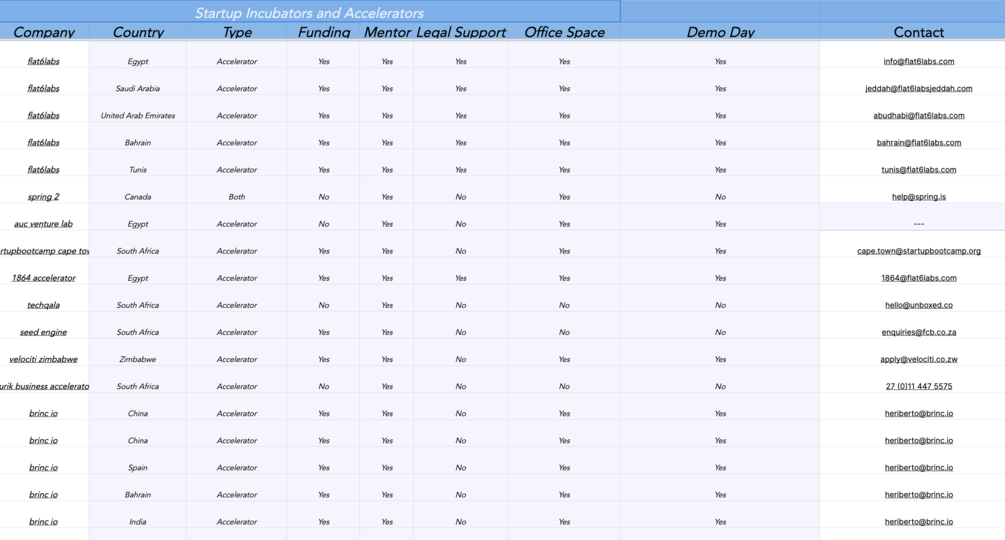Screen dimensions: 1005x540
Task: Open the auc venture lab link
Action: click(43, 224)
